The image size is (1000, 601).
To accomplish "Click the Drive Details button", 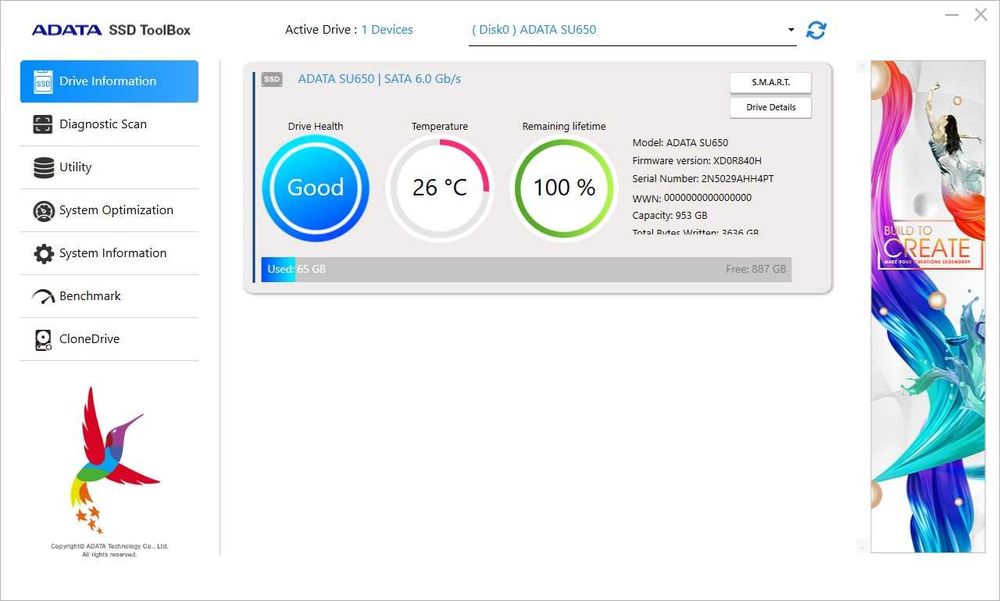I will pyautogui.click(x=770, y=107).
